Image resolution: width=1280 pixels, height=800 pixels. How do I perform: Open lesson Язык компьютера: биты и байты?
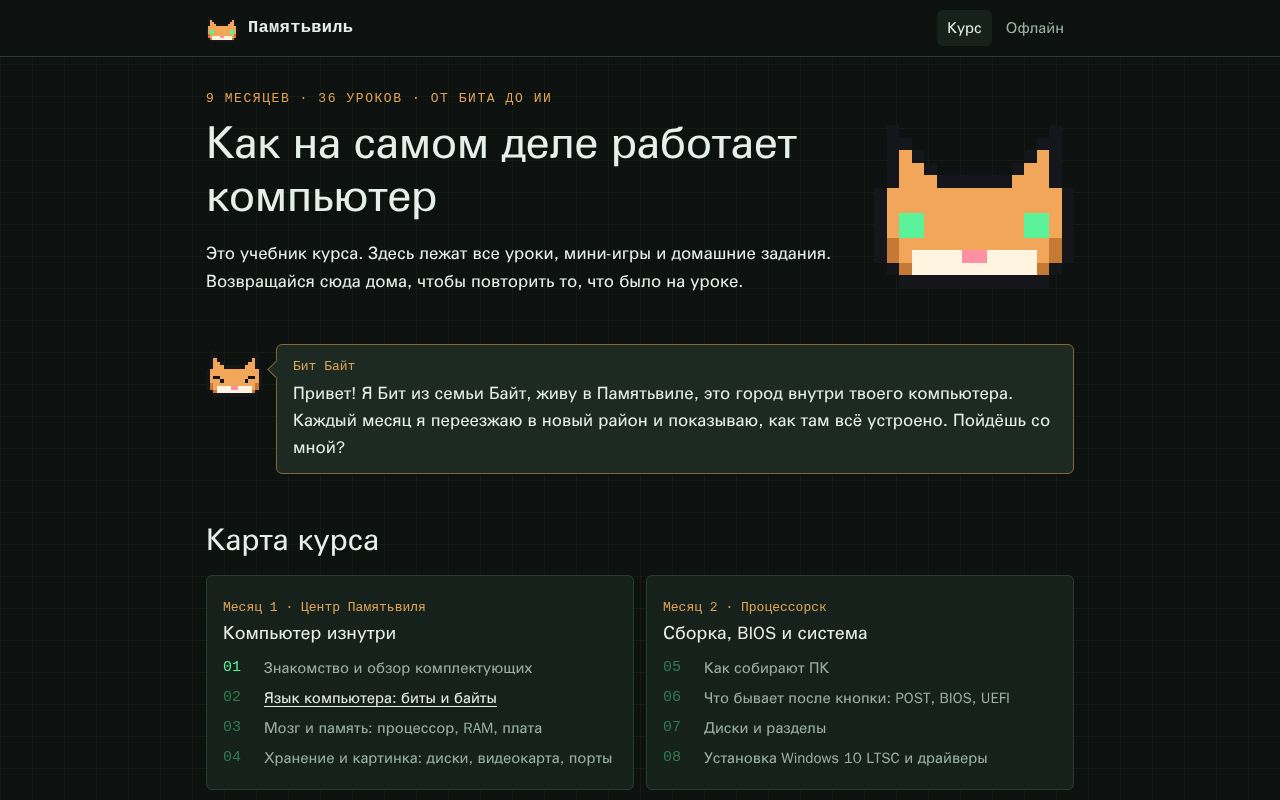pyautogui.click(x=380, y=698)
